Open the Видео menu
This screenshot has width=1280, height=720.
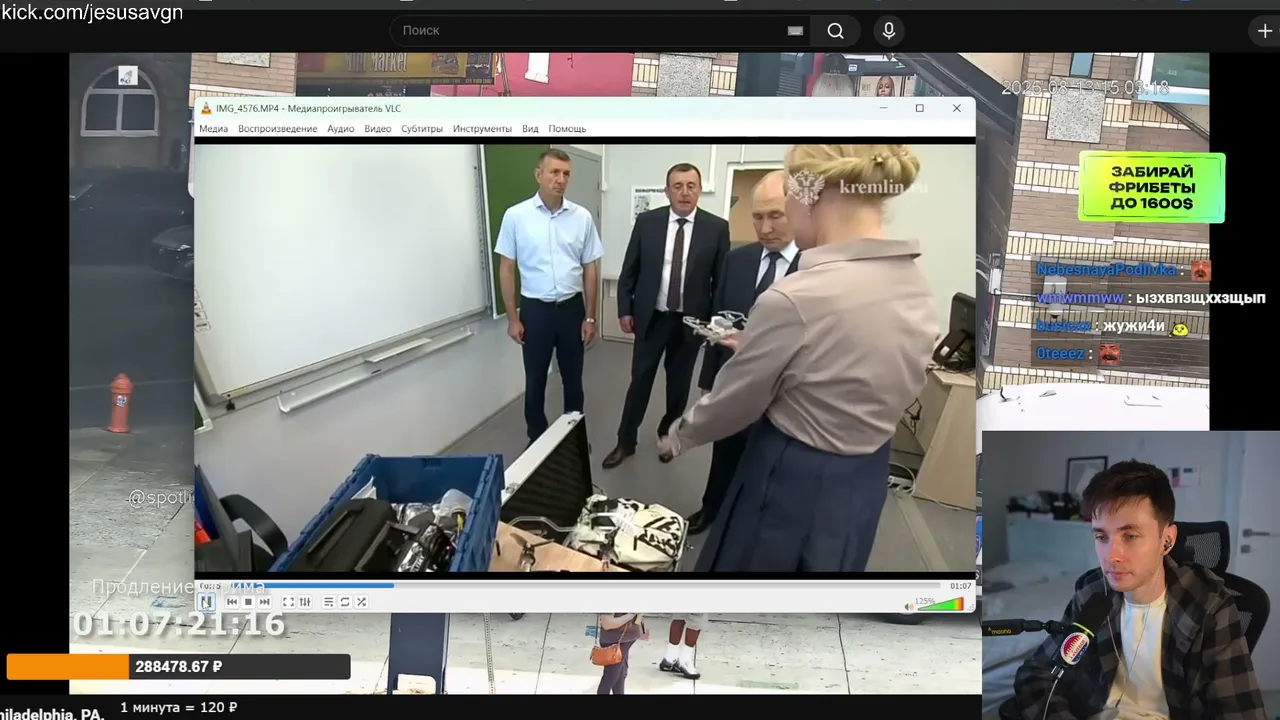[377, 129]
